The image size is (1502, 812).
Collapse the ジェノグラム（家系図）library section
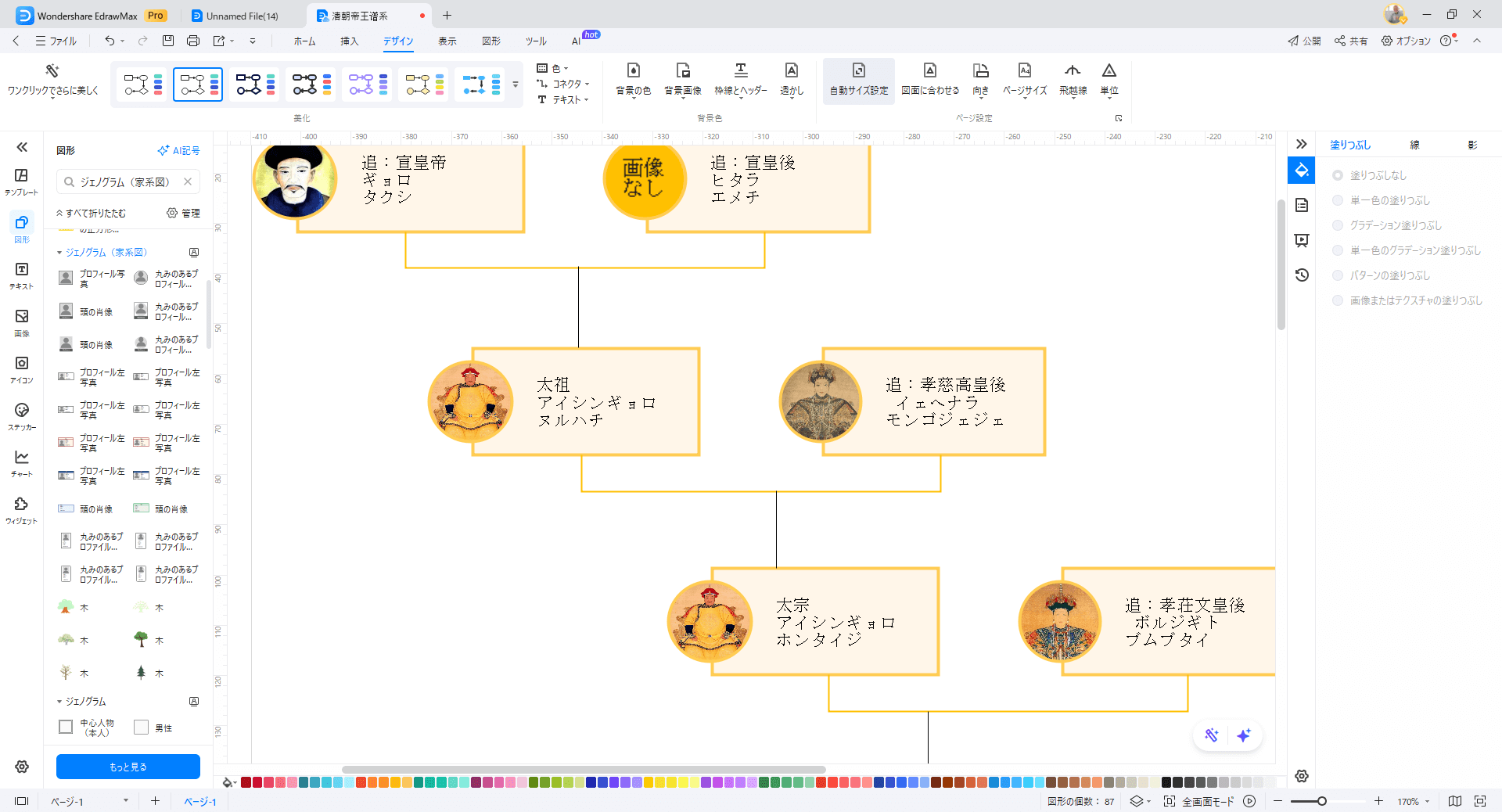tap(59, 253)
